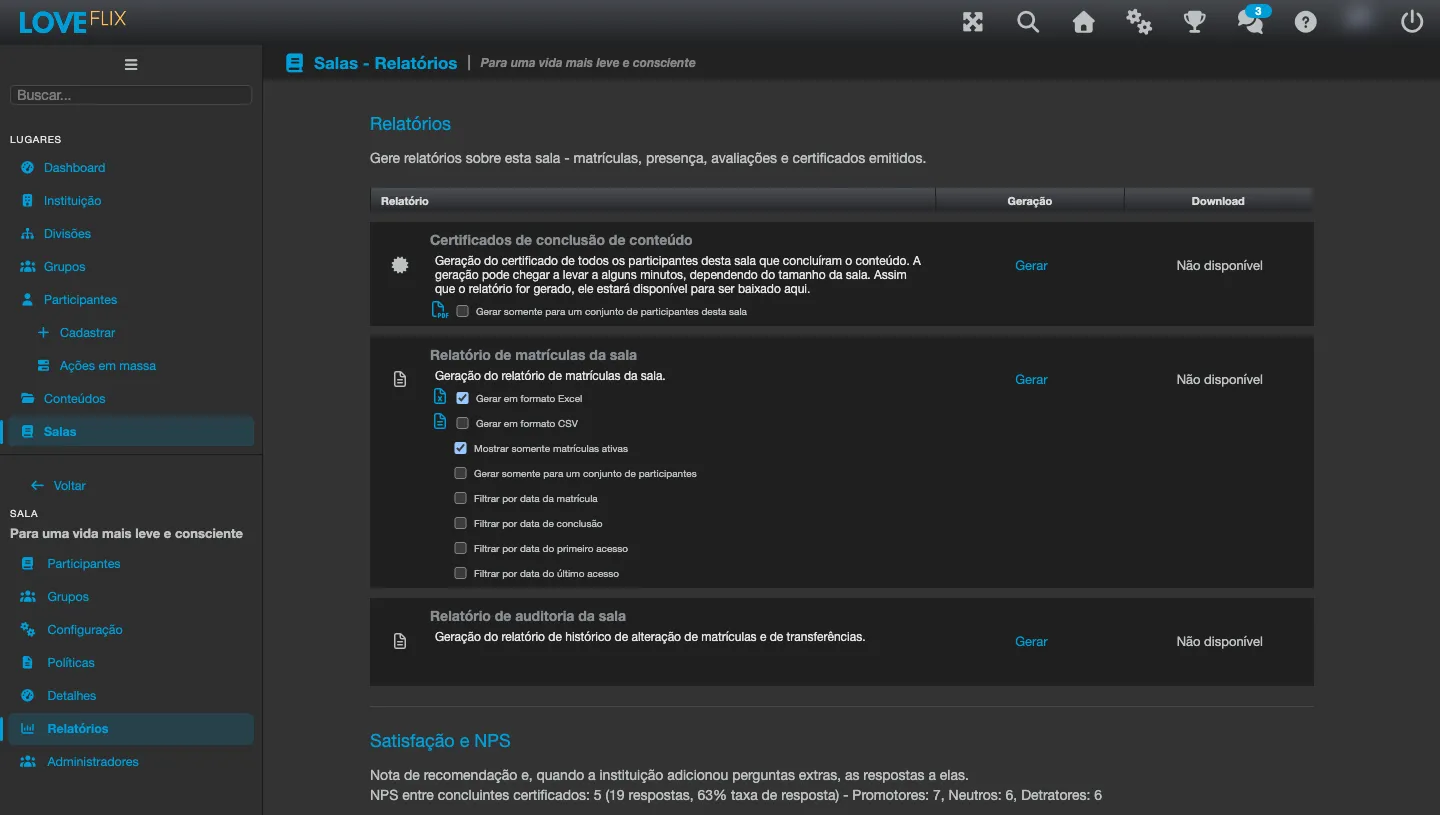Image resolution: width=1440 pixels, height=815 pixels.
Task: Open Administradores in the Sala menu
Action: (x=93, y=762)
